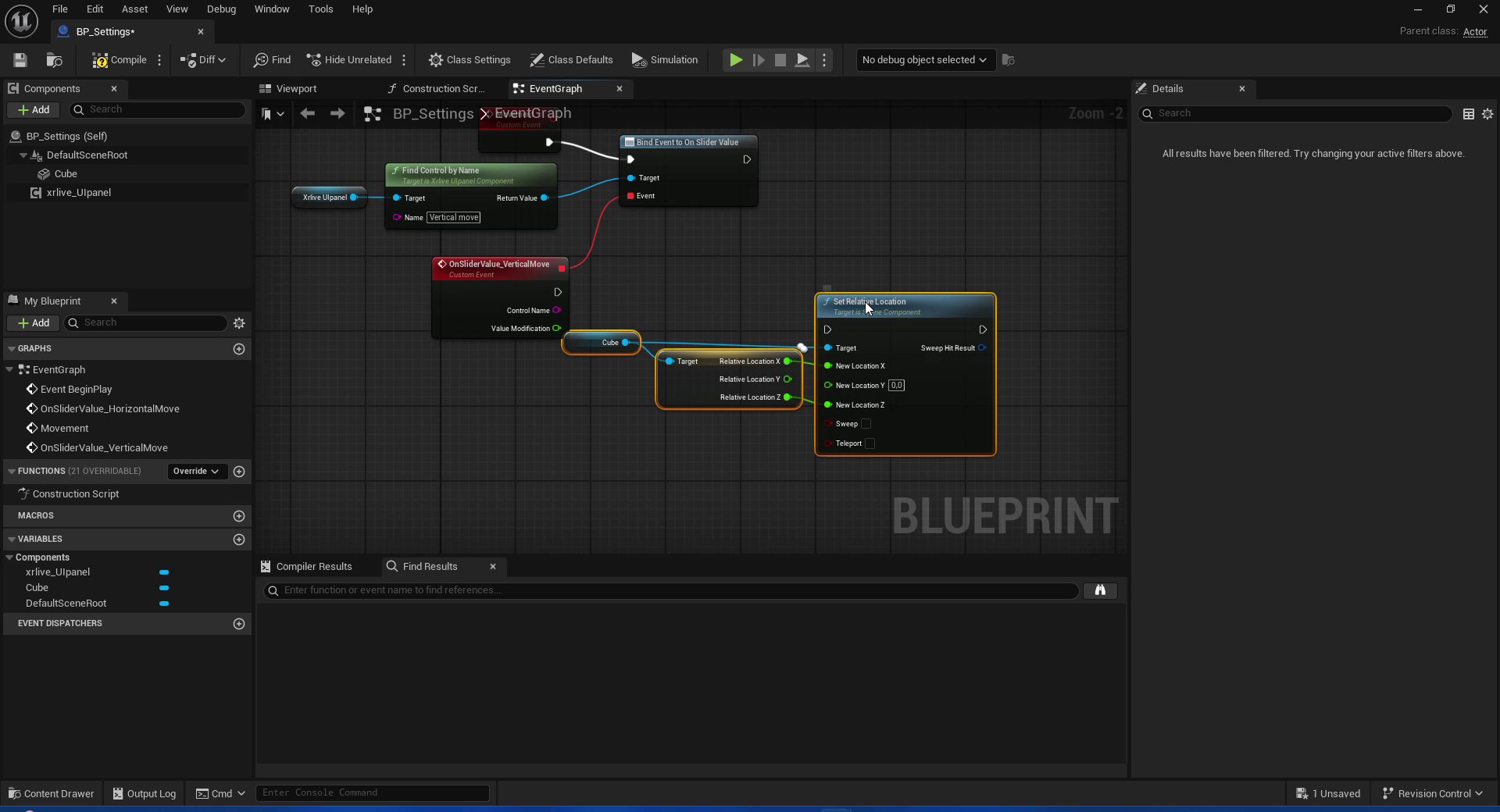Viewport: 1500px width, 812px height.
Task: Open play mode options three-dot menu
Action: 824,60
